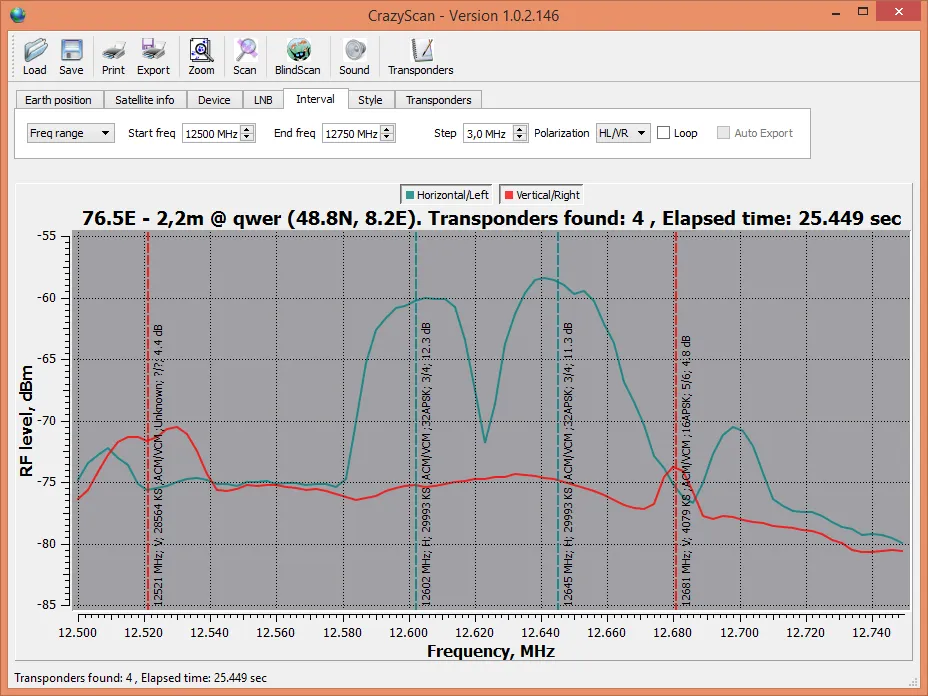Toggle the Sound toolbar button
The height and width of the screenshot is (696, 928).
click(x=354, y=57)
